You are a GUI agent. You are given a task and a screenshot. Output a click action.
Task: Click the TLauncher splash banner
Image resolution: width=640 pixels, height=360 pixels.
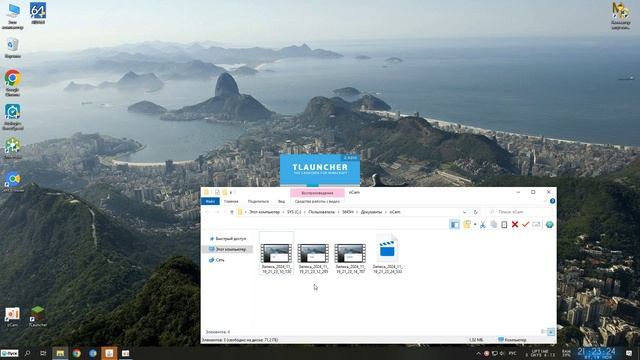(320, 170)
